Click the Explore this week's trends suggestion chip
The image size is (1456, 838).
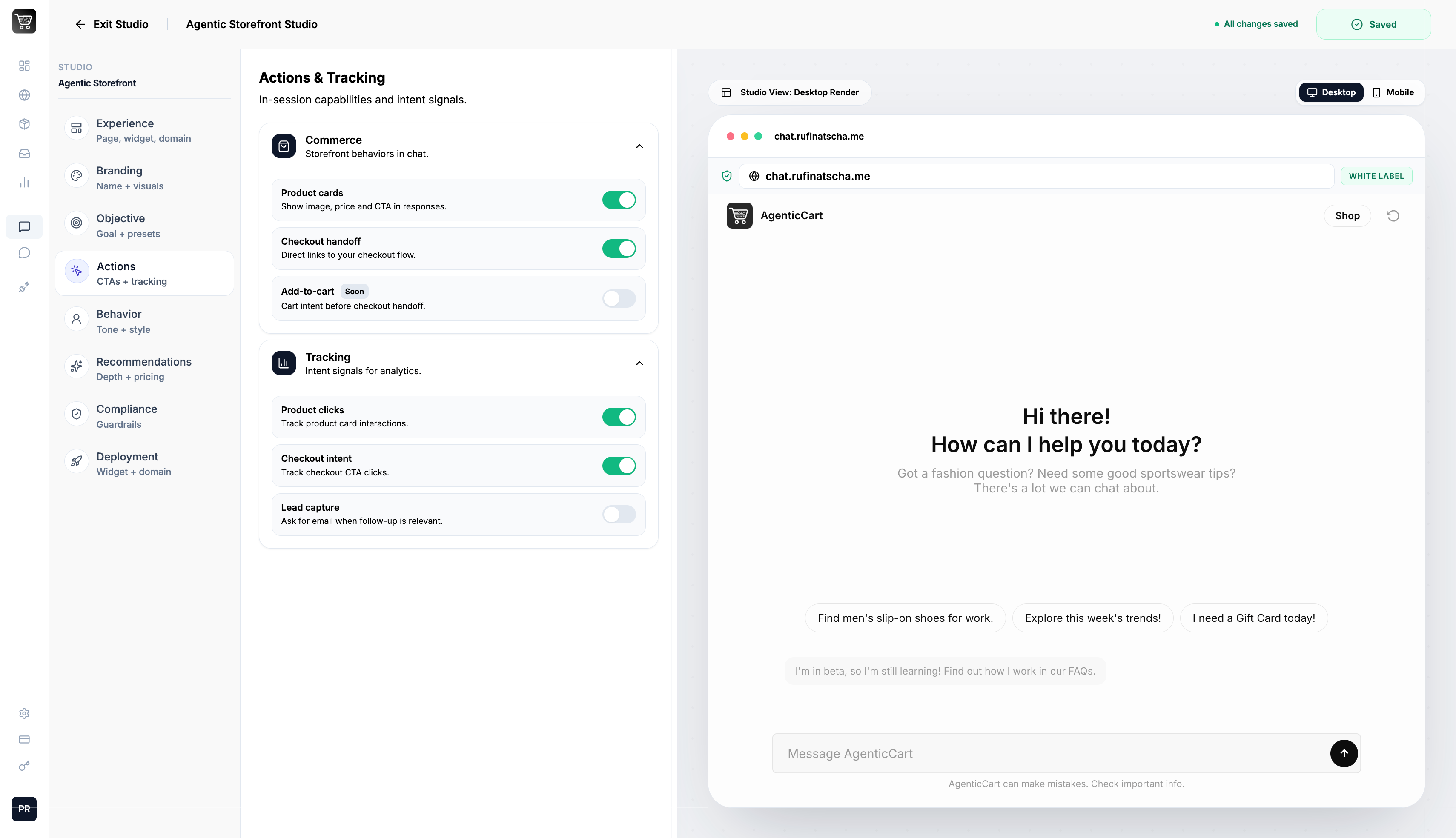(1092, 618)
